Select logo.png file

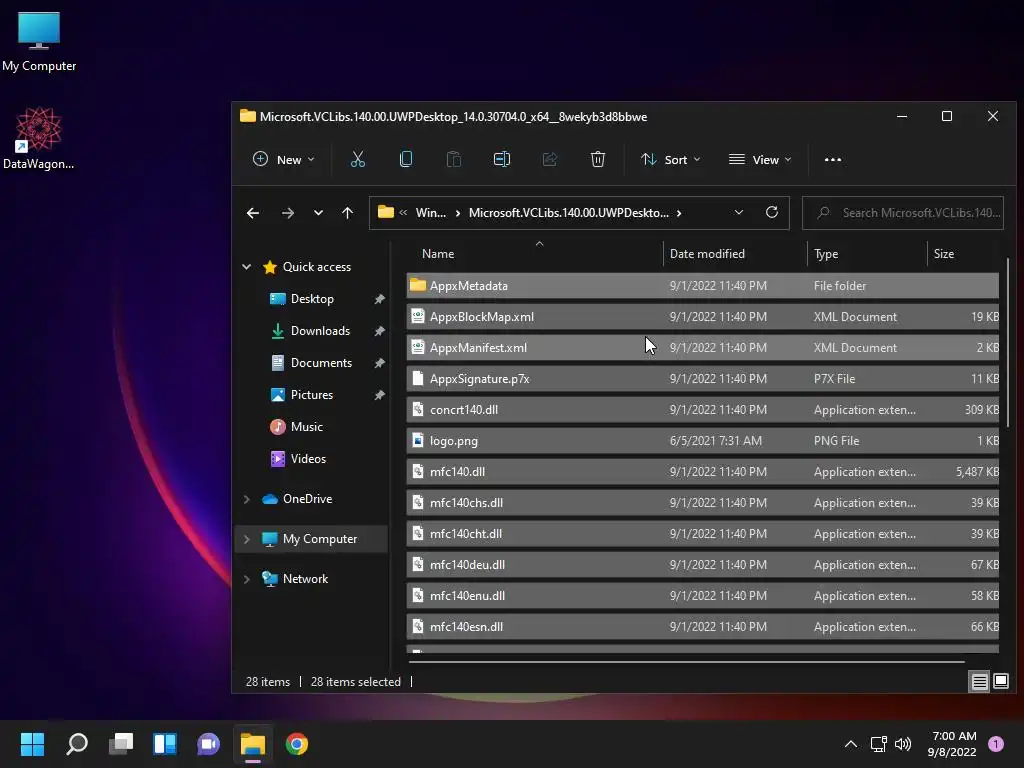pyautogui.click(x=703, y=441)
